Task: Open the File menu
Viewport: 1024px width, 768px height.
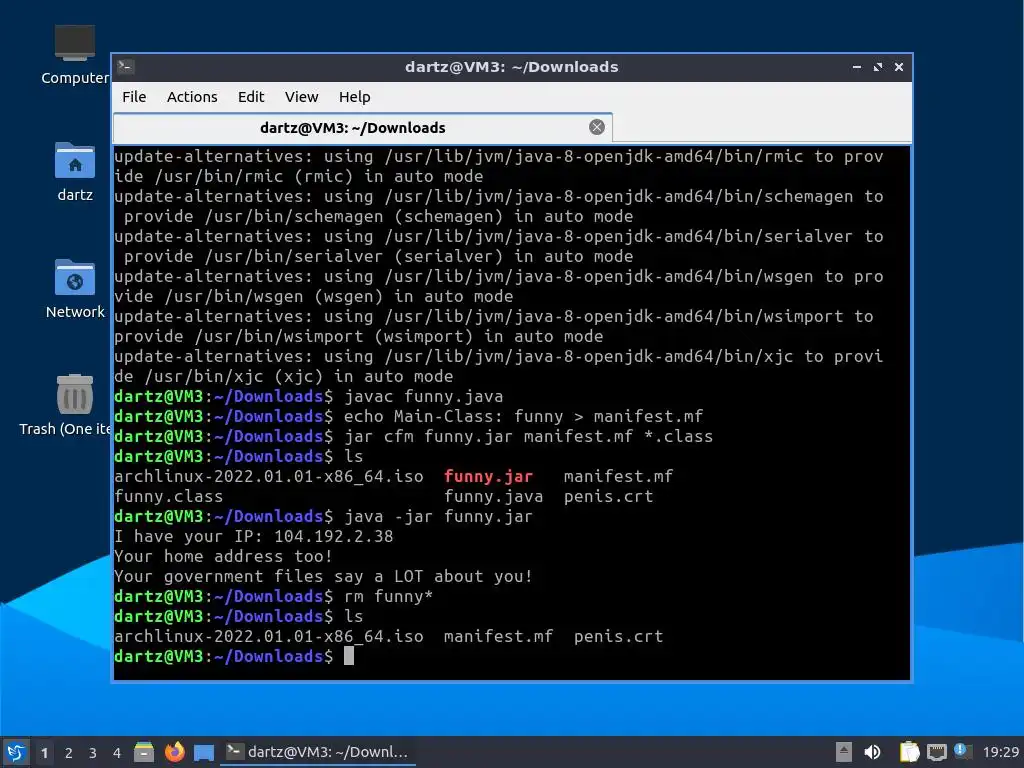Action: click(x=134, y=97)
